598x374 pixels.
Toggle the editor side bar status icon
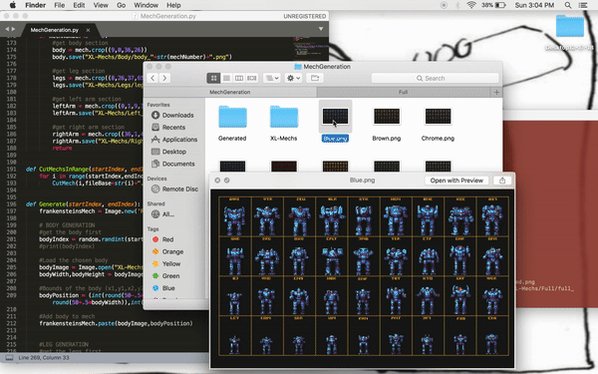[x=9, y=358]
